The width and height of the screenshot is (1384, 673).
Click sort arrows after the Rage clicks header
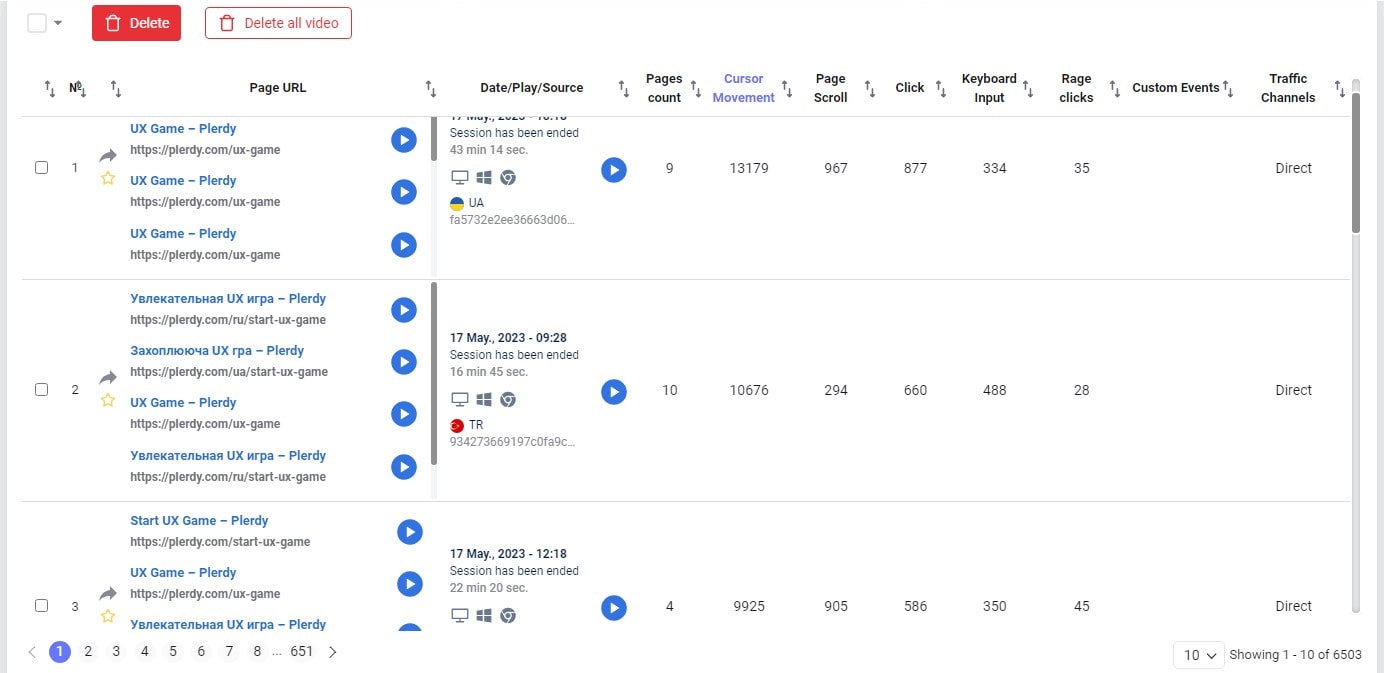point(1115,89)
